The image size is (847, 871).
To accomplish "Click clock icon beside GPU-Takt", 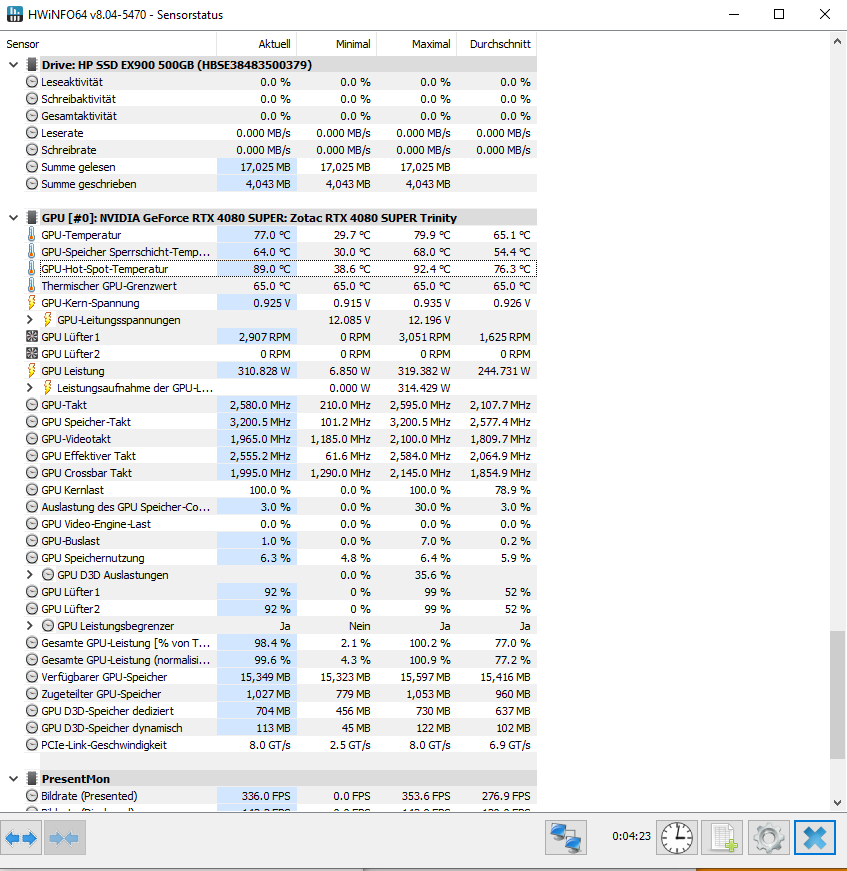I will tap(32, 405).
